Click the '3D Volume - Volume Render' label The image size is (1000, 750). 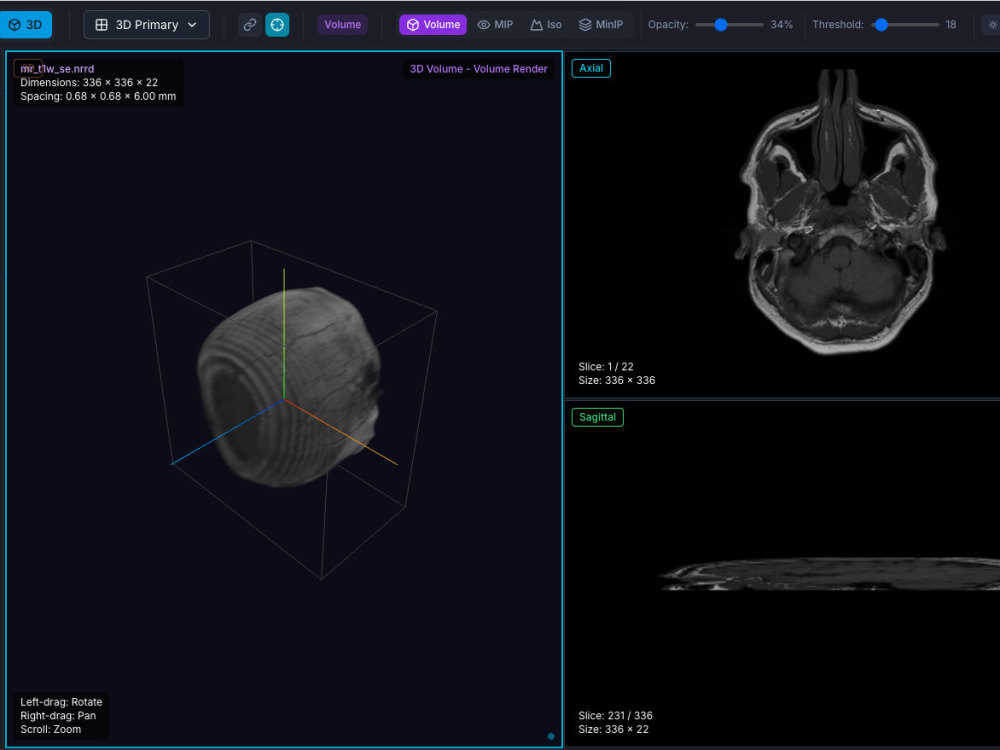coord(478,69)
